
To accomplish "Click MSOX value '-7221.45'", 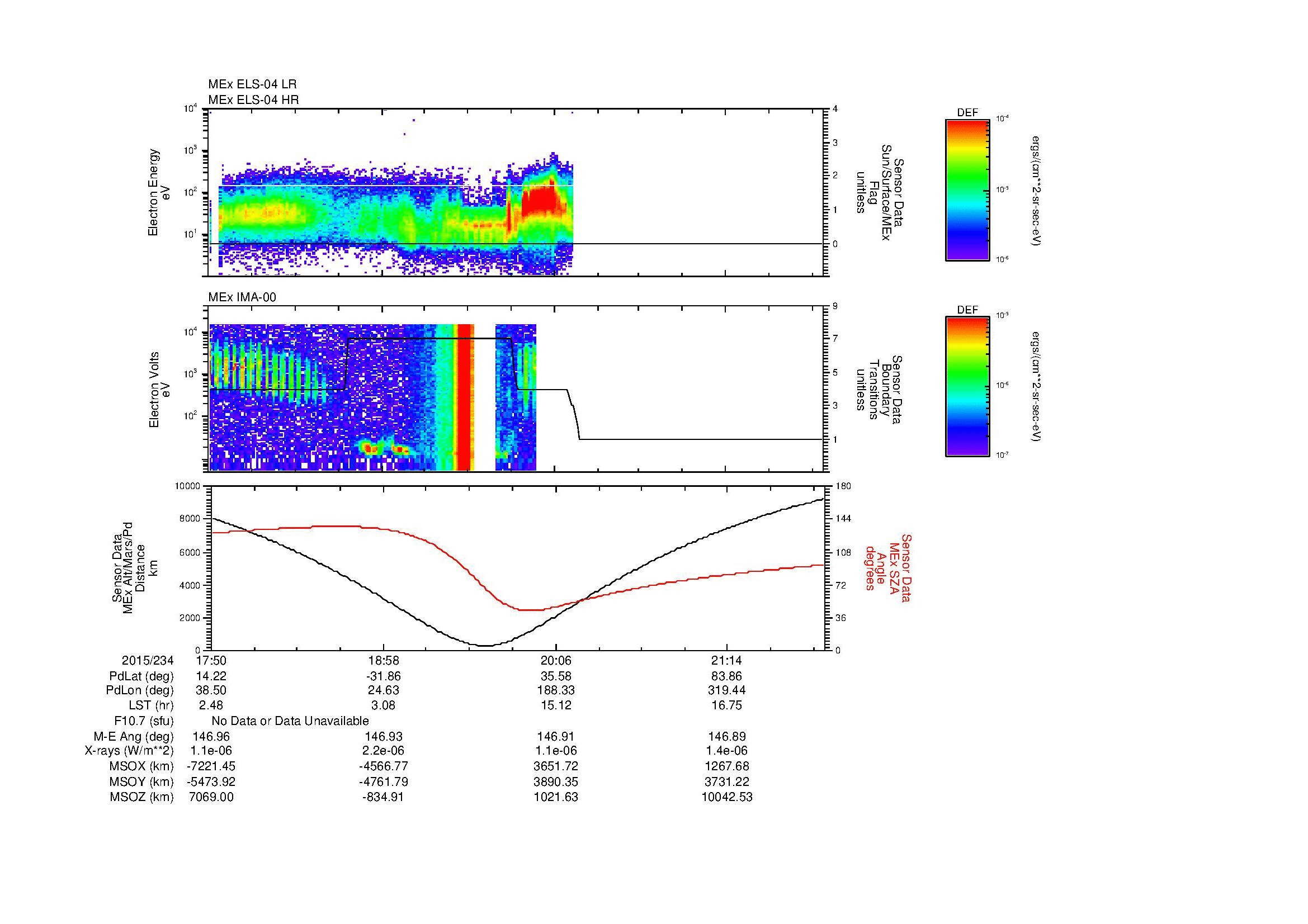I will click(x=211, y=766).
